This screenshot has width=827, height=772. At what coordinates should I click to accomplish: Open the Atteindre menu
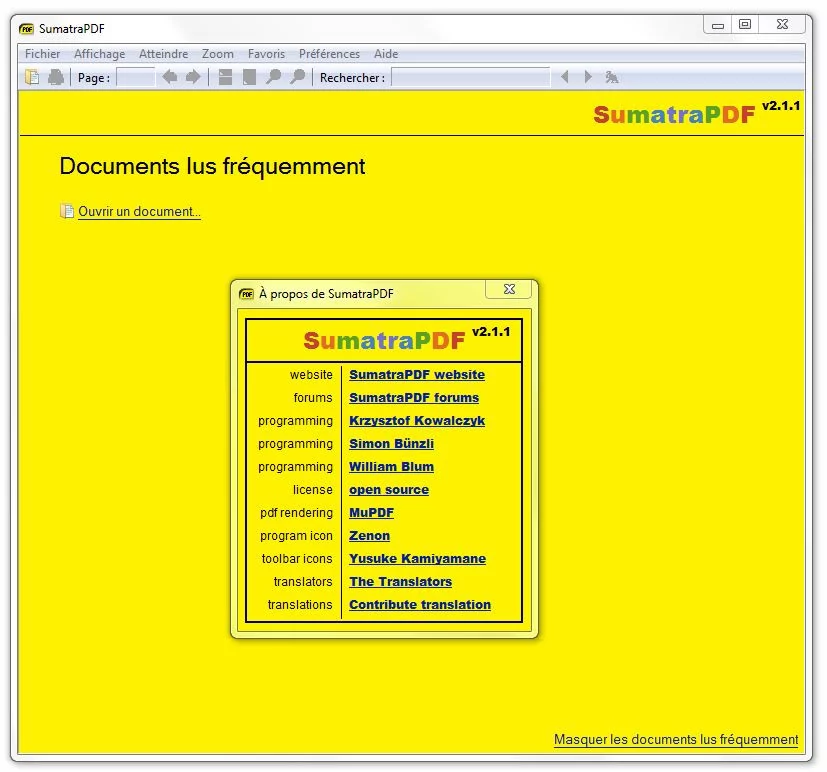[x=164, y=54]
